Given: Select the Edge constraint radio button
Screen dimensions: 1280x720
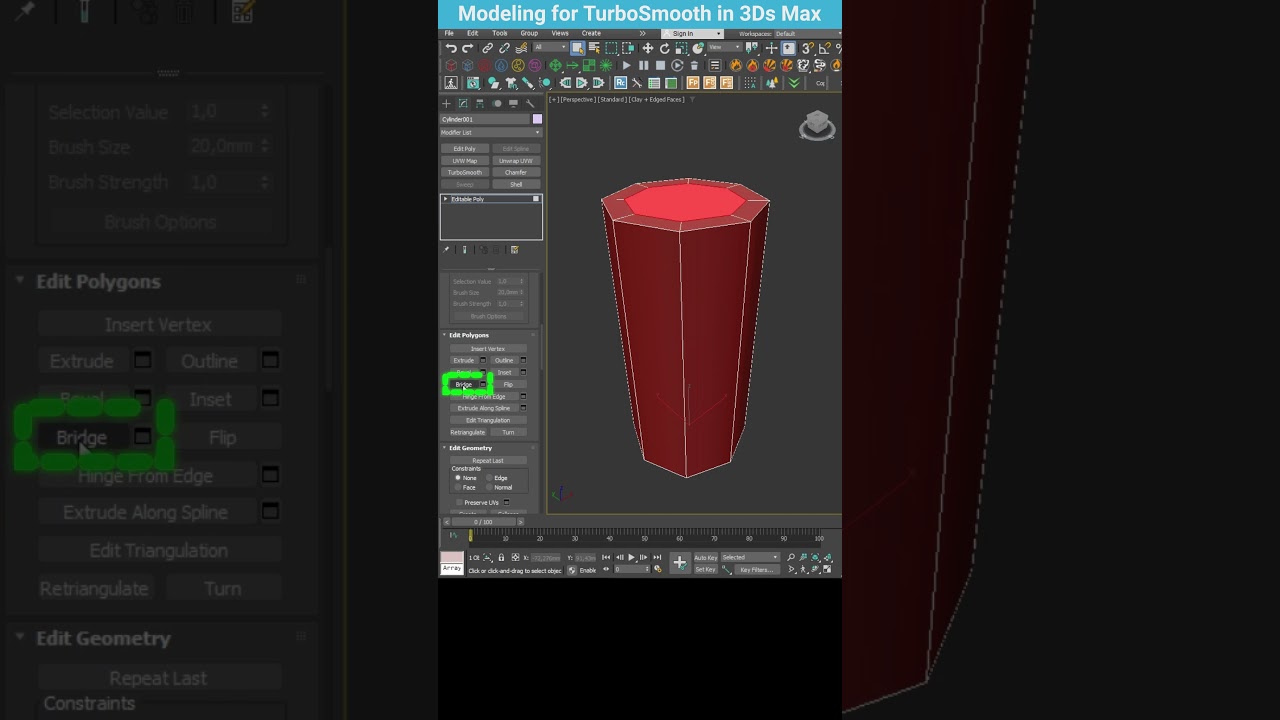Looking at the screenshot, I should tap(490, 478).
